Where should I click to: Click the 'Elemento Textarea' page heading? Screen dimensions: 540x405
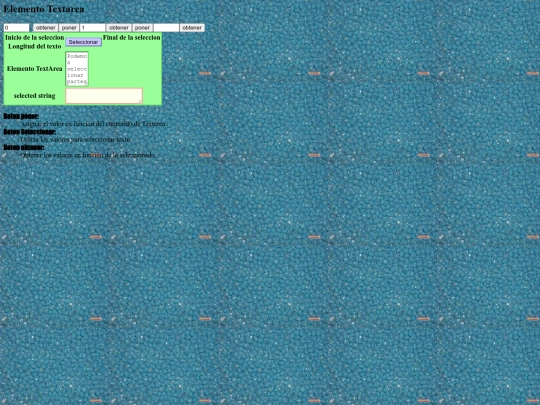click(x=44, y=9)
